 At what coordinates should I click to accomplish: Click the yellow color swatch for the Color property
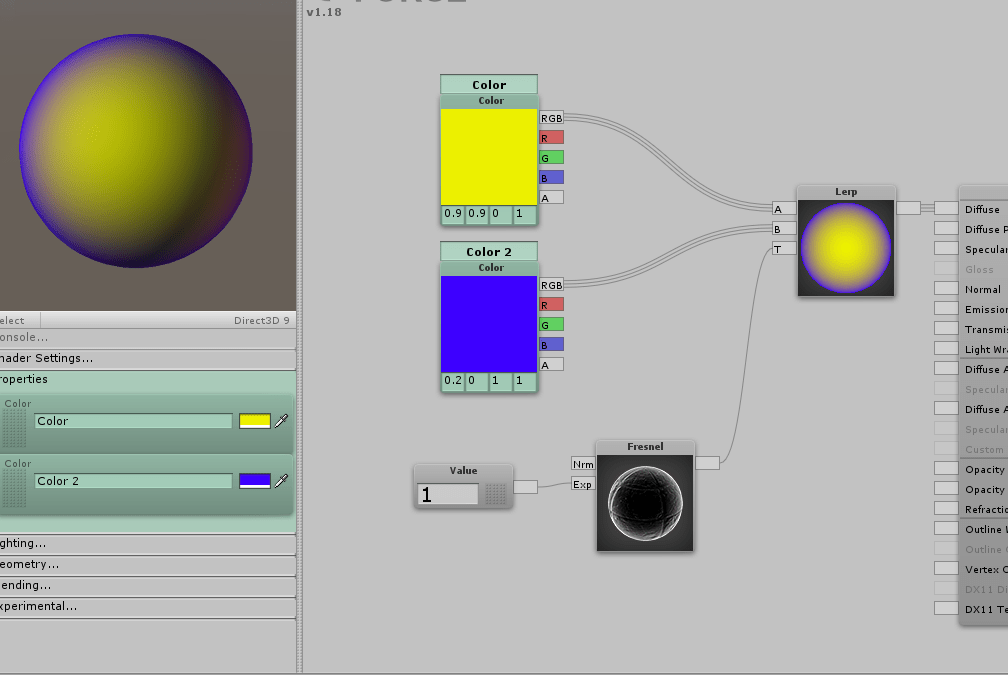tap(257, 421)
